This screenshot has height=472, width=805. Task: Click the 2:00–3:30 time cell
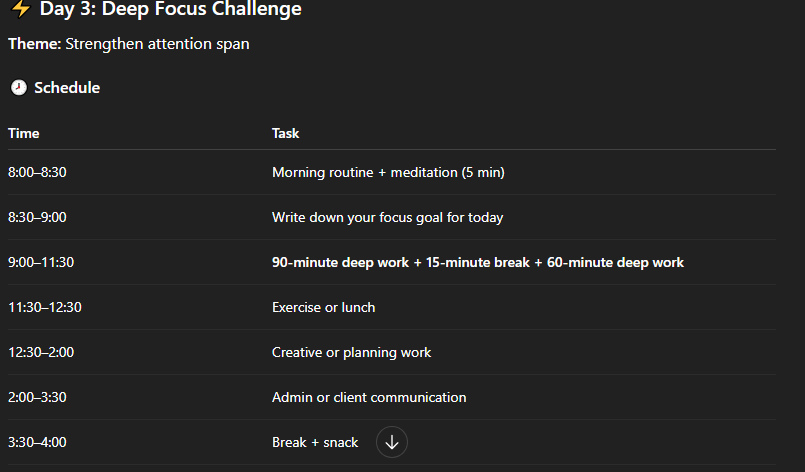click(37, 397)
